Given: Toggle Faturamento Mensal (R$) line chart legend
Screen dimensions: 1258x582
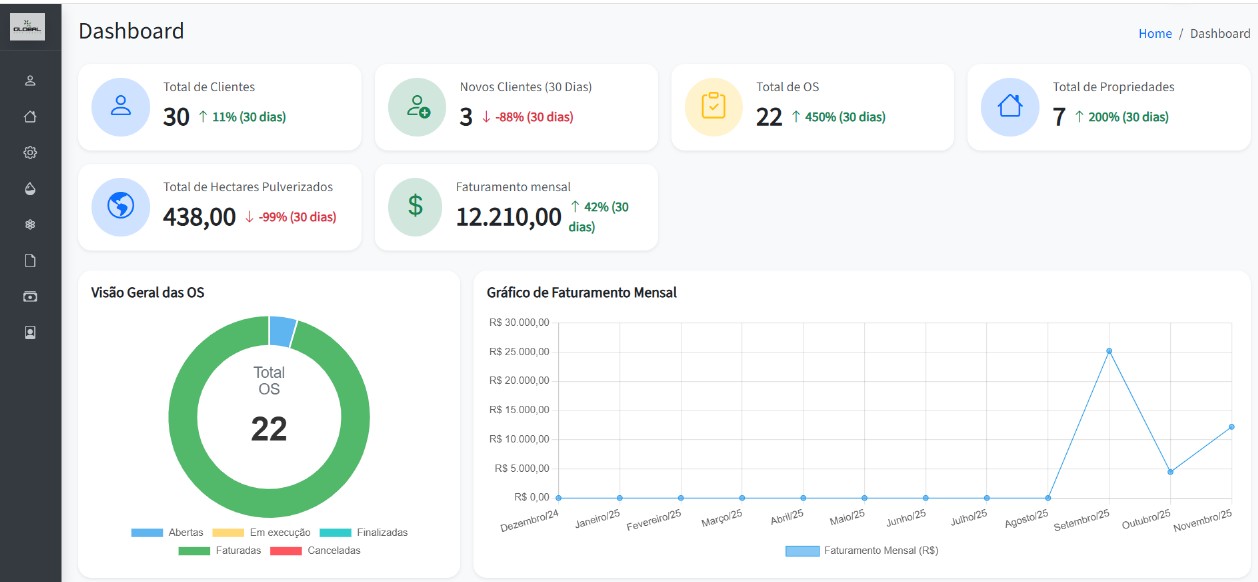Looking at the screenshot, I should [861, 551].
